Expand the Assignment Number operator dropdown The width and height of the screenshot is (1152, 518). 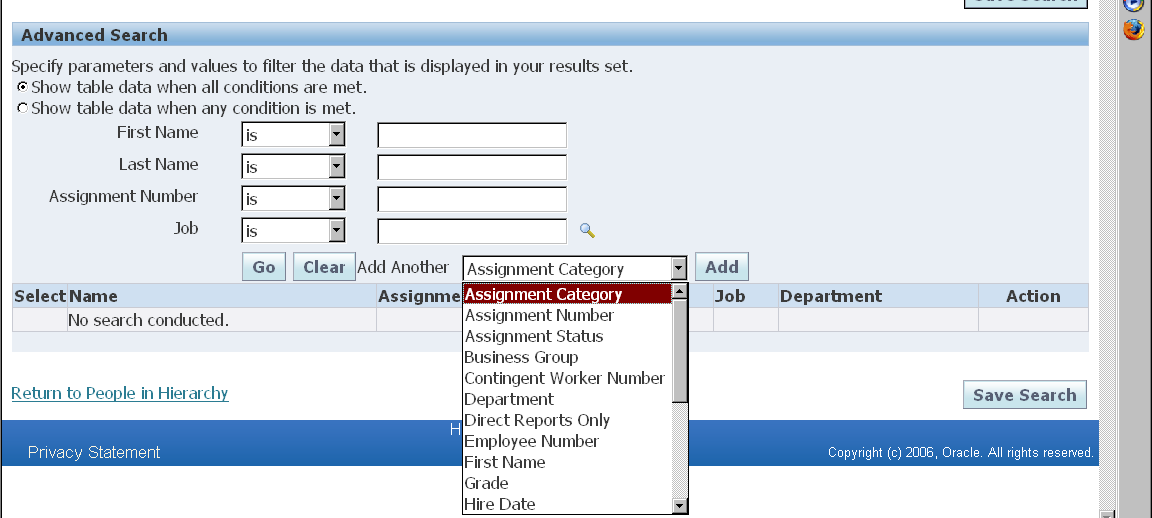coord(336,199)
